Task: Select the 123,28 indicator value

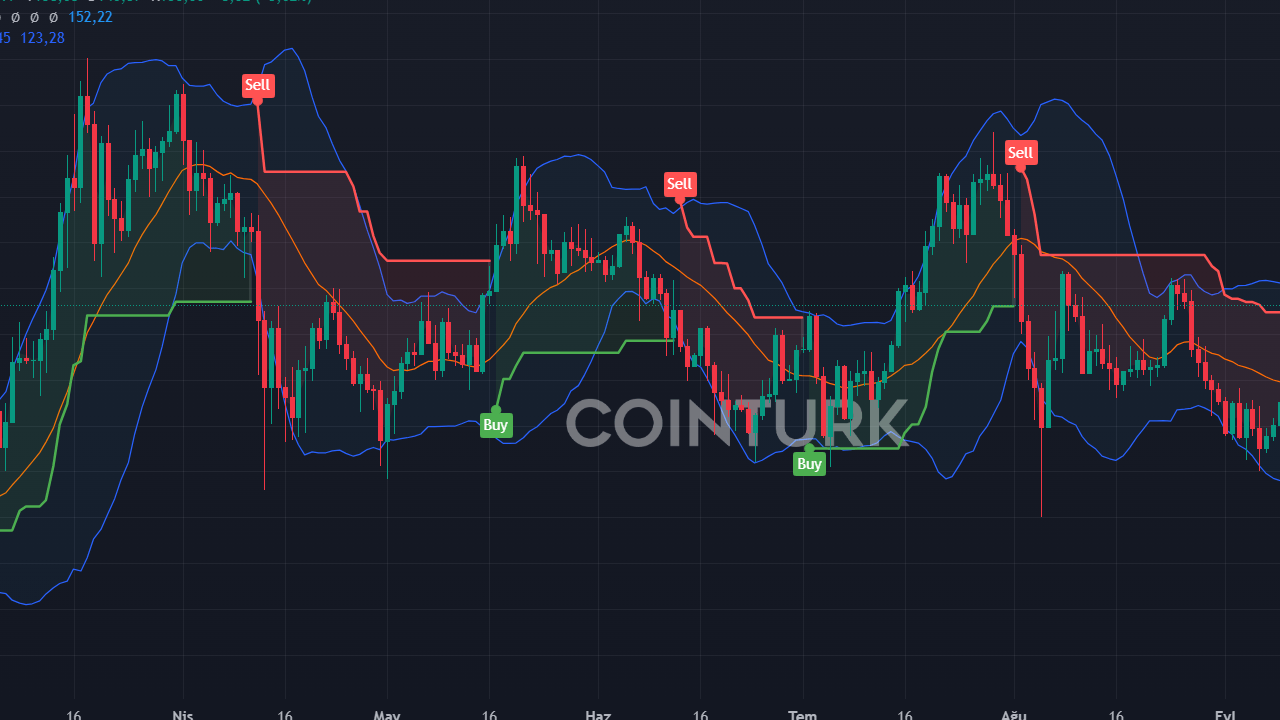Action: pos(42,38)
